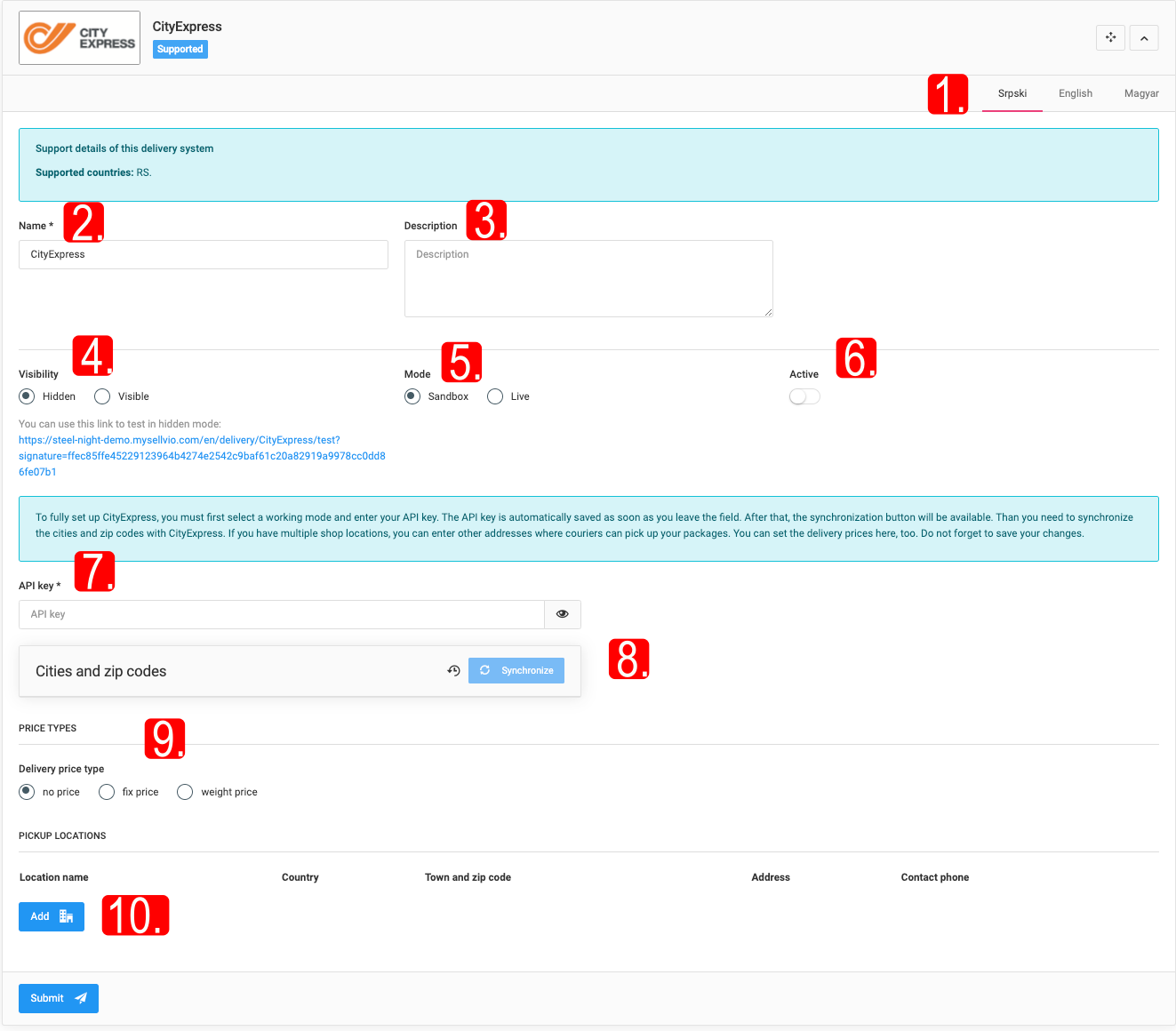Select the Visible visibility option
The image size is (1176, 1031).
[x=103, y=396]
